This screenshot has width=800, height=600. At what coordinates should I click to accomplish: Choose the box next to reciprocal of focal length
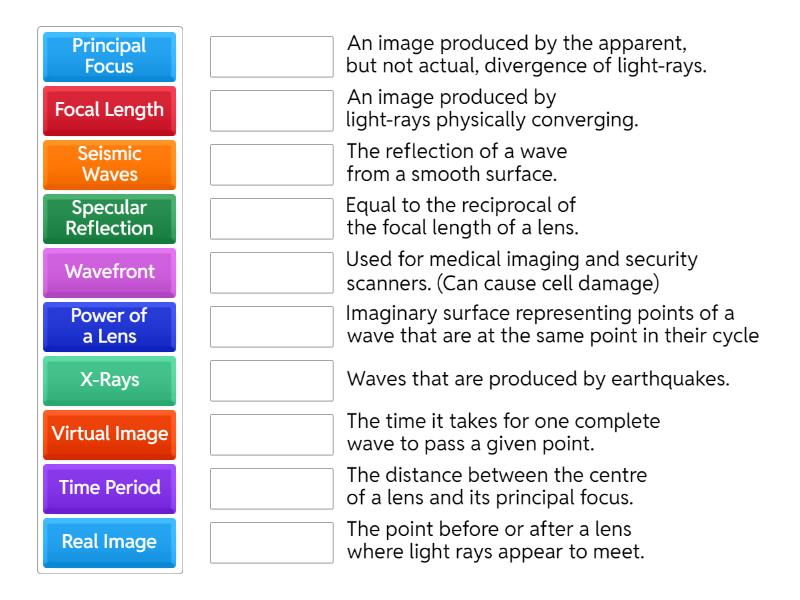(x=271, y=219)
